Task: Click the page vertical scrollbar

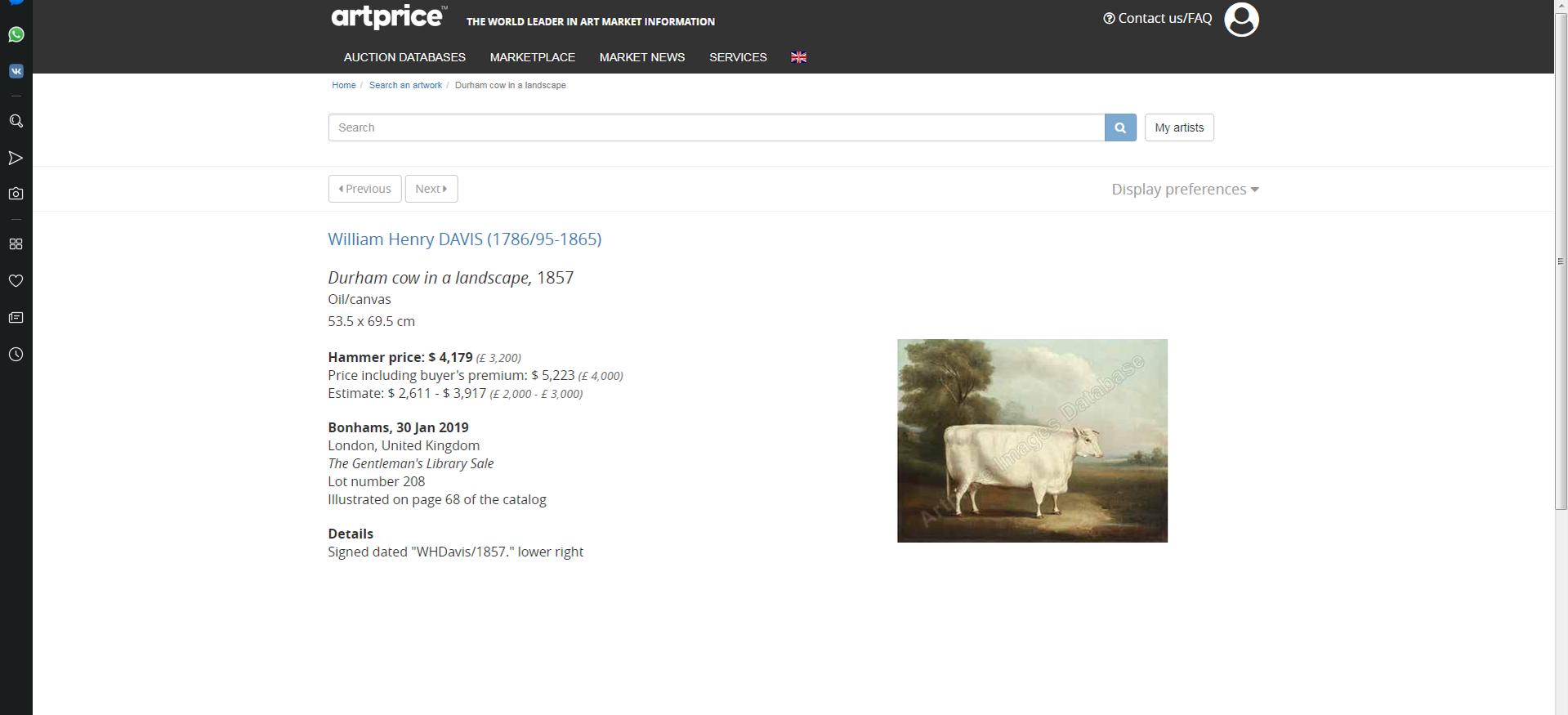Action: (1561, 261)
